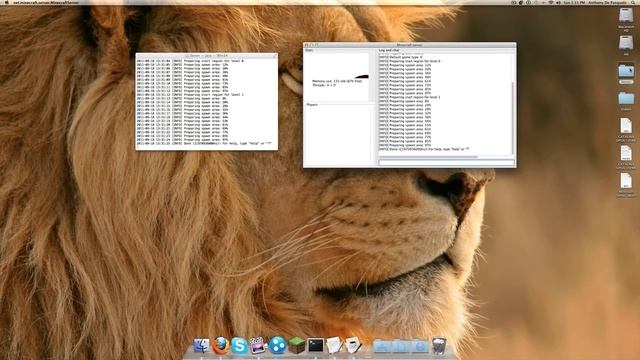Open the TextEdit paper-and-pen dock icon
Image resolution: width=640 pixels, height=360 pixels.
coord(334,346)
